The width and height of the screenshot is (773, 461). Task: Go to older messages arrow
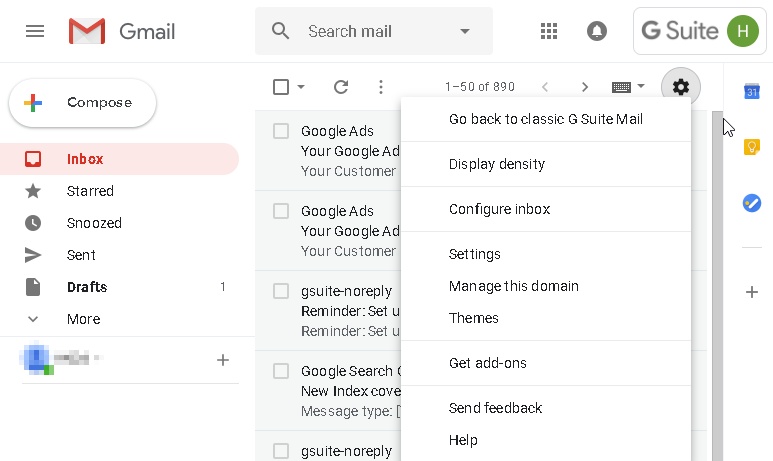click(x=585, y=87)
